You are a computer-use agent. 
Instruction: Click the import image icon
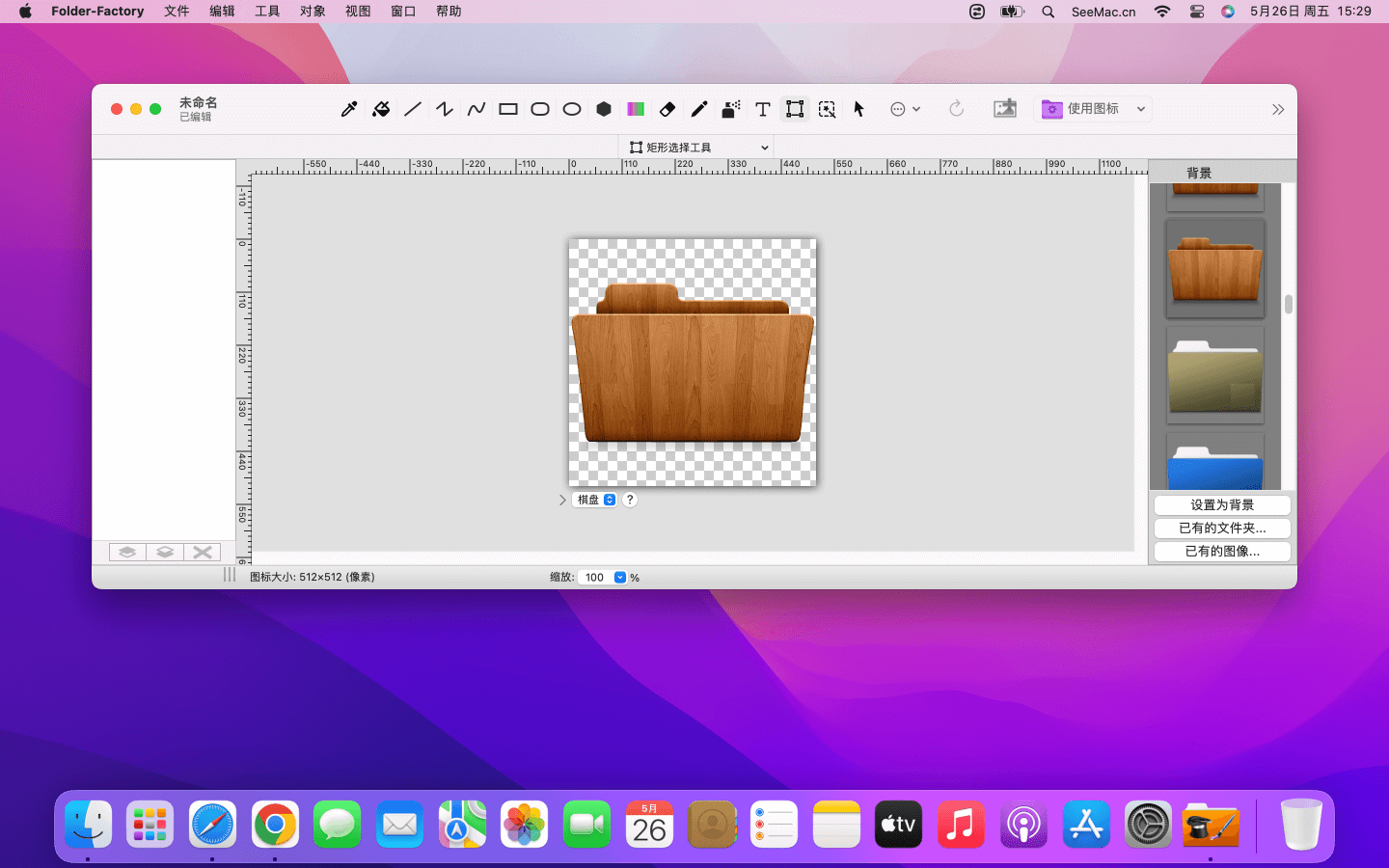1005,109
